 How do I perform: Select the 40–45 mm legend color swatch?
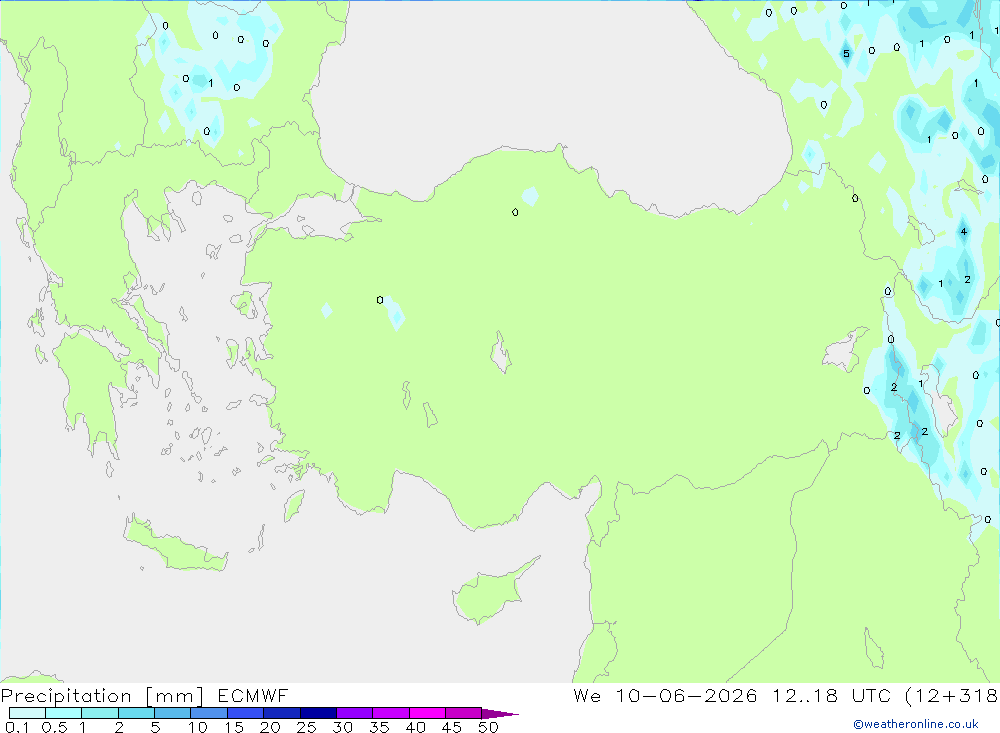pos(427,713)
